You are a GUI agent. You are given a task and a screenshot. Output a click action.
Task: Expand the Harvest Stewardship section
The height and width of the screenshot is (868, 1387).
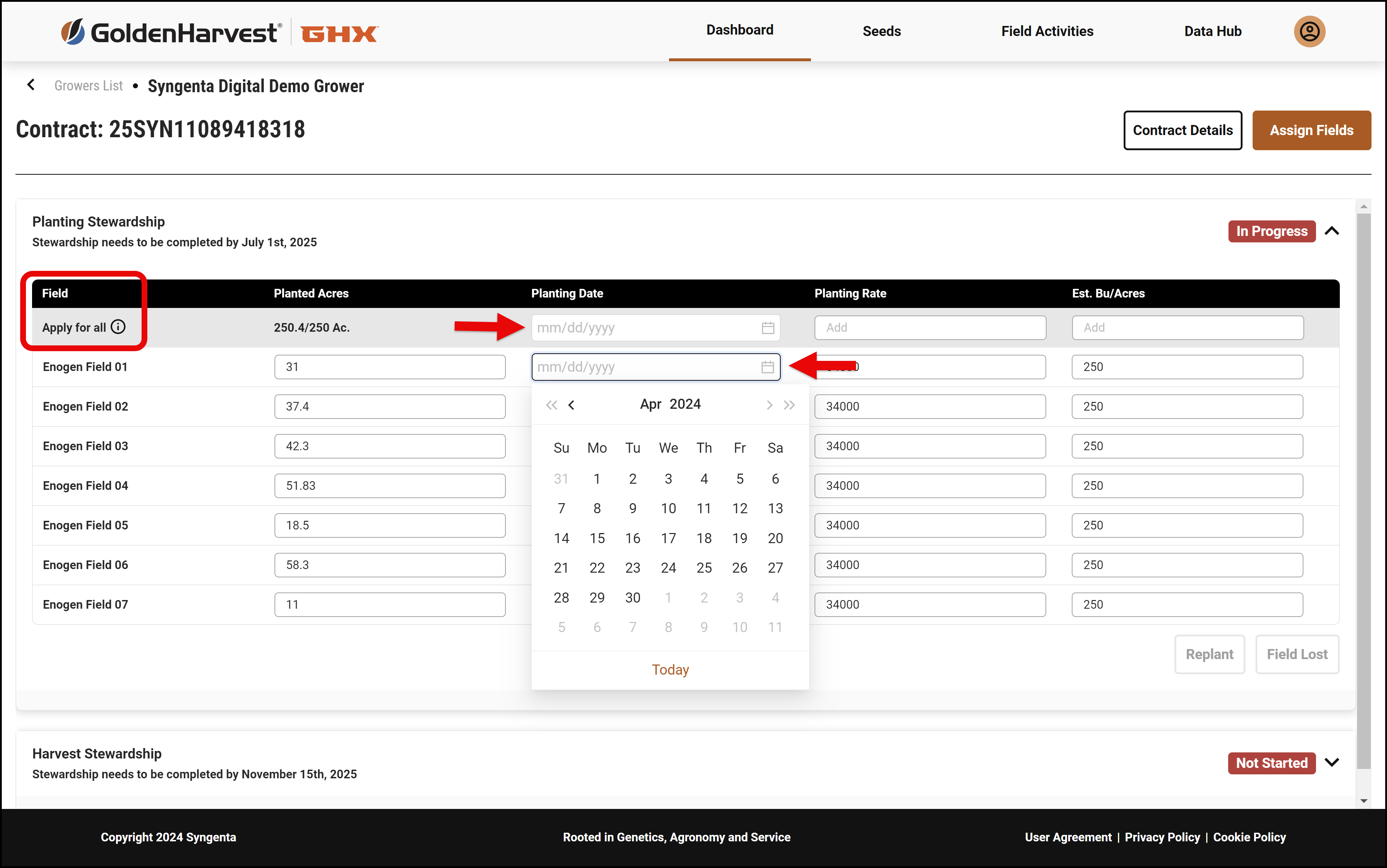tap(1332, 762)
